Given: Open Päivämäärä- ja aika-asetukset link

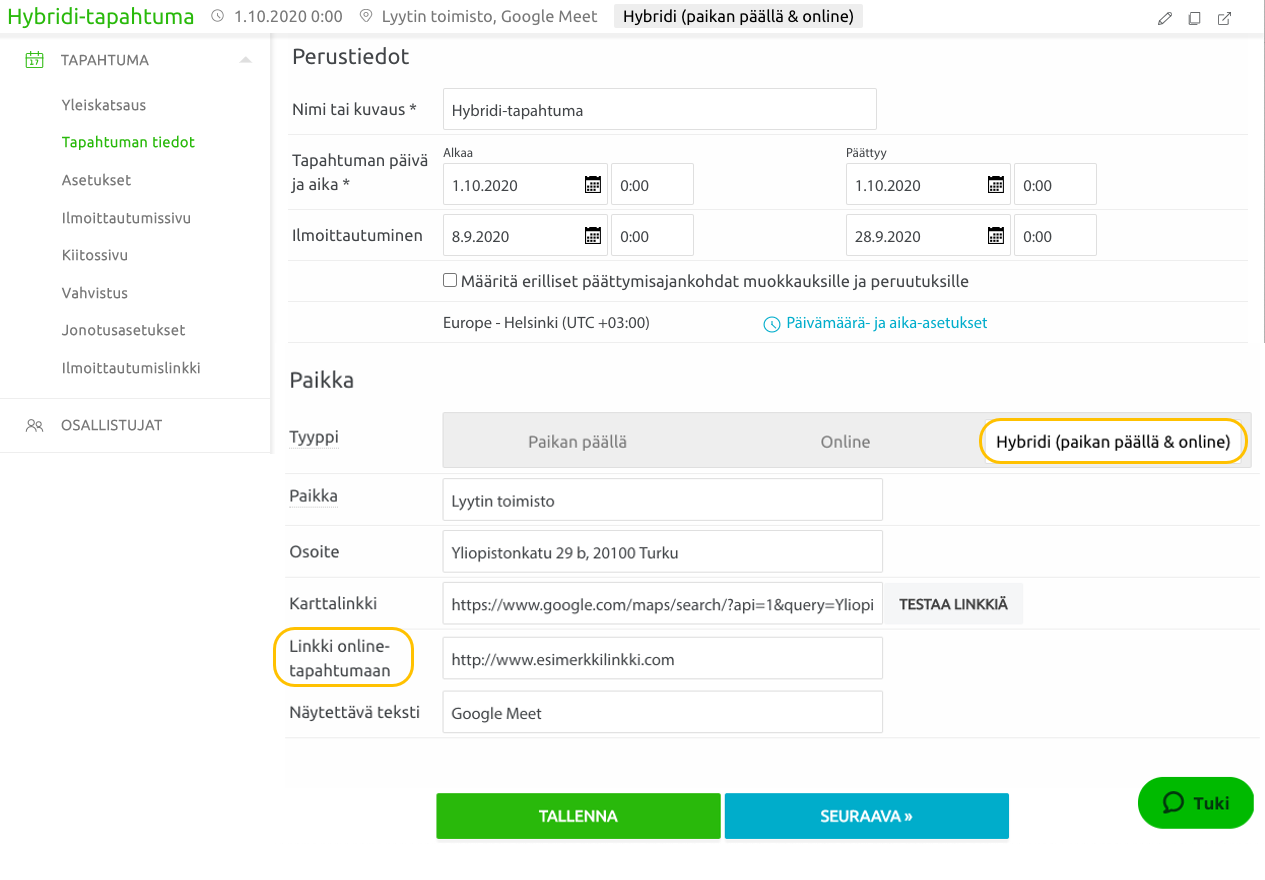Looking at the screenshot, I should 875,323.
